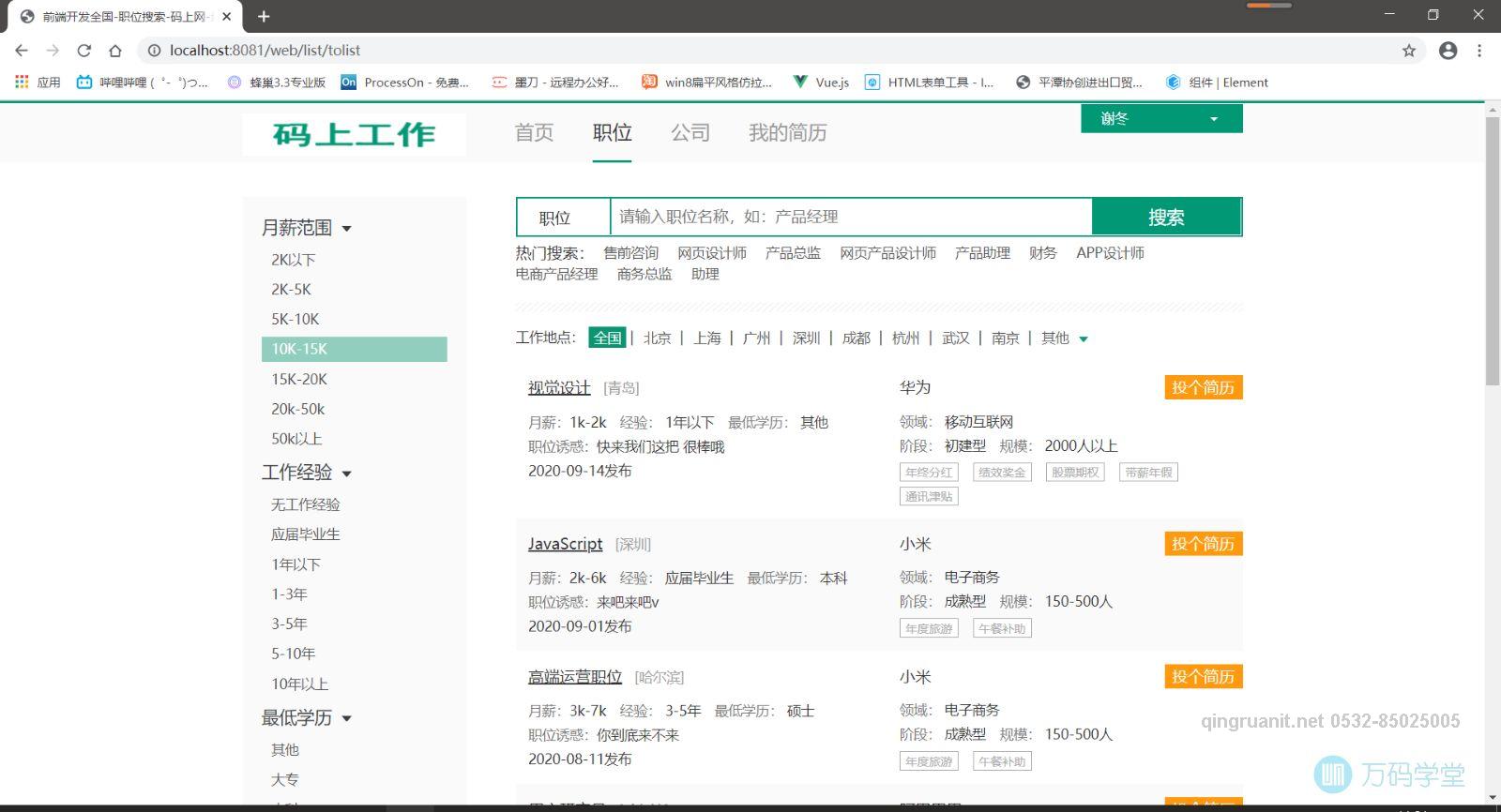Viewport: 1501px width, 812px height.
Task: Click the 码上工作 logo
Action: point(354,134)
